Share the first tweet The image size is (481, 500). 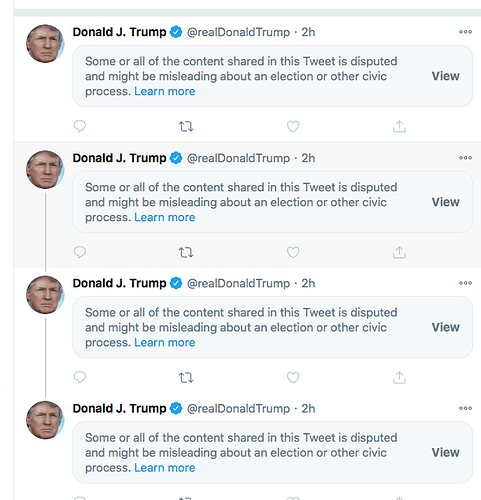[x=399, y=126]
